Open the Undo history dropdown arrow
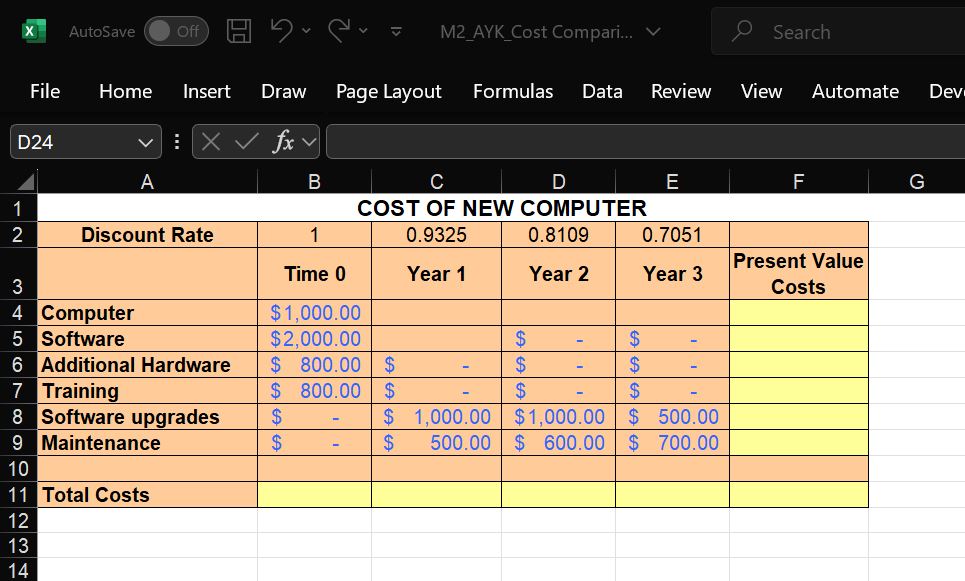Viewport: 965px width, 581px height. click(x=305, y=31)
